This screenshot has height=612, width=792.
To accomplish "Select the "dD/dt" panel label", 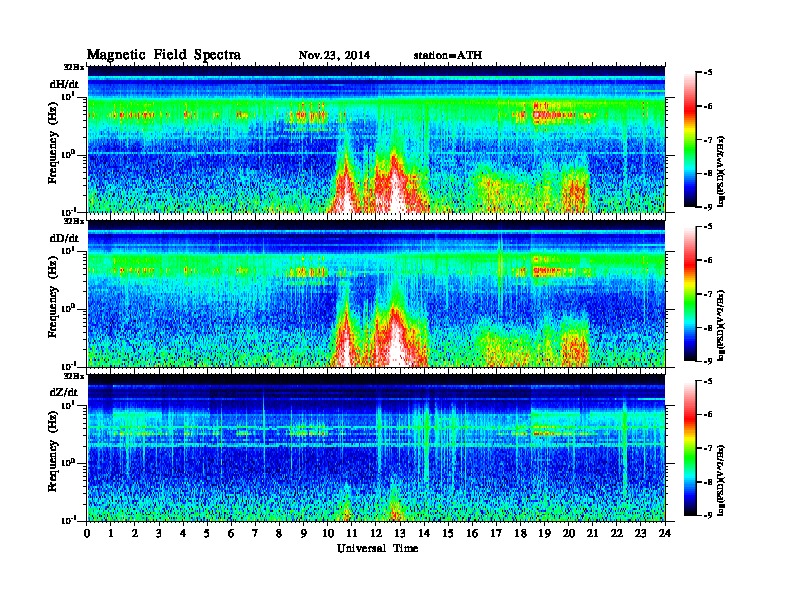I will [x=64, y=238].
